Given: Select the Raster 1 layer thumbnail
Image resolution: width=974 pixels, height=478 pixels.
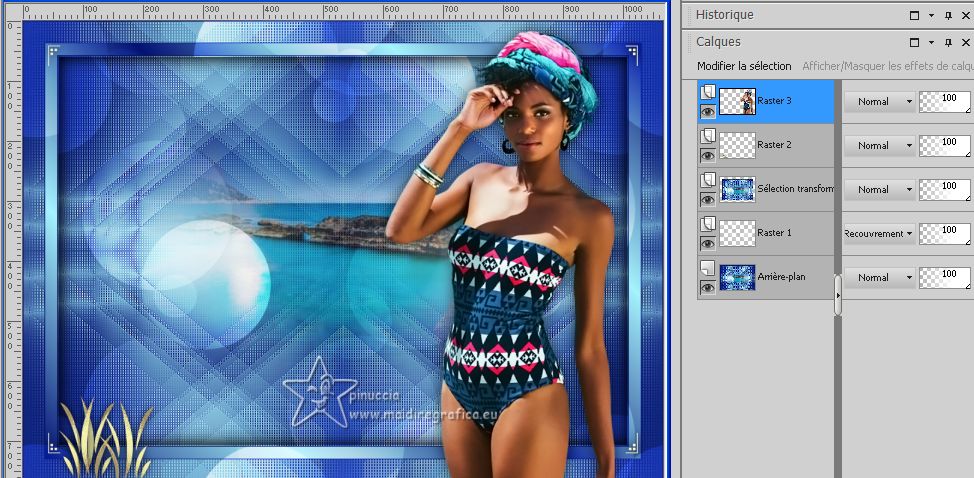Looking at the screenshot, I should [737, 233].
